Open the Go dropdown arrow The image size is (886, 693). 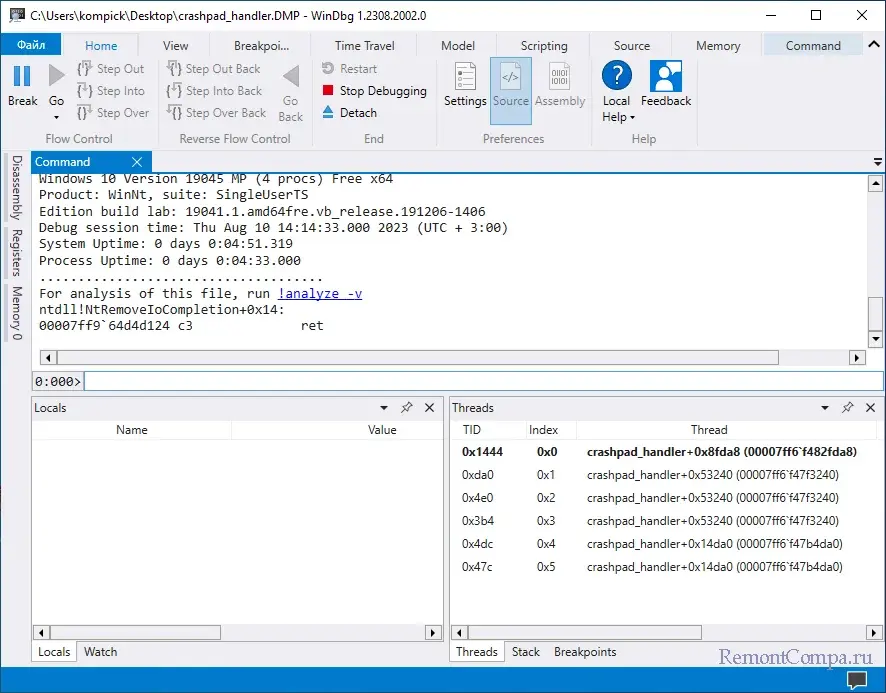57,118
